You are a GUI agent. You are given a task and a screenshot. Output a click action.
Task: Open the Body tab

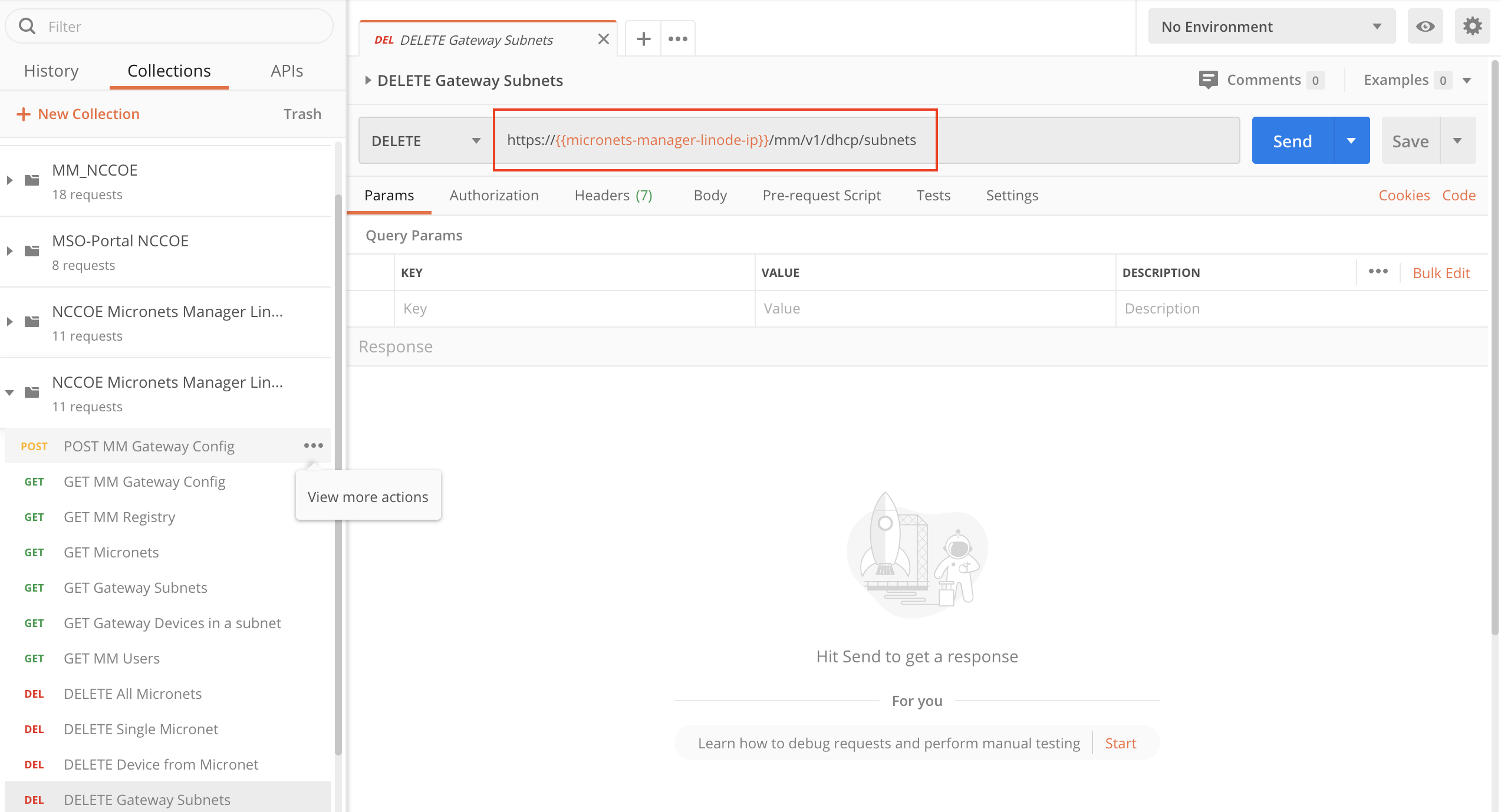pyautogui.click(x=710, y=195)
